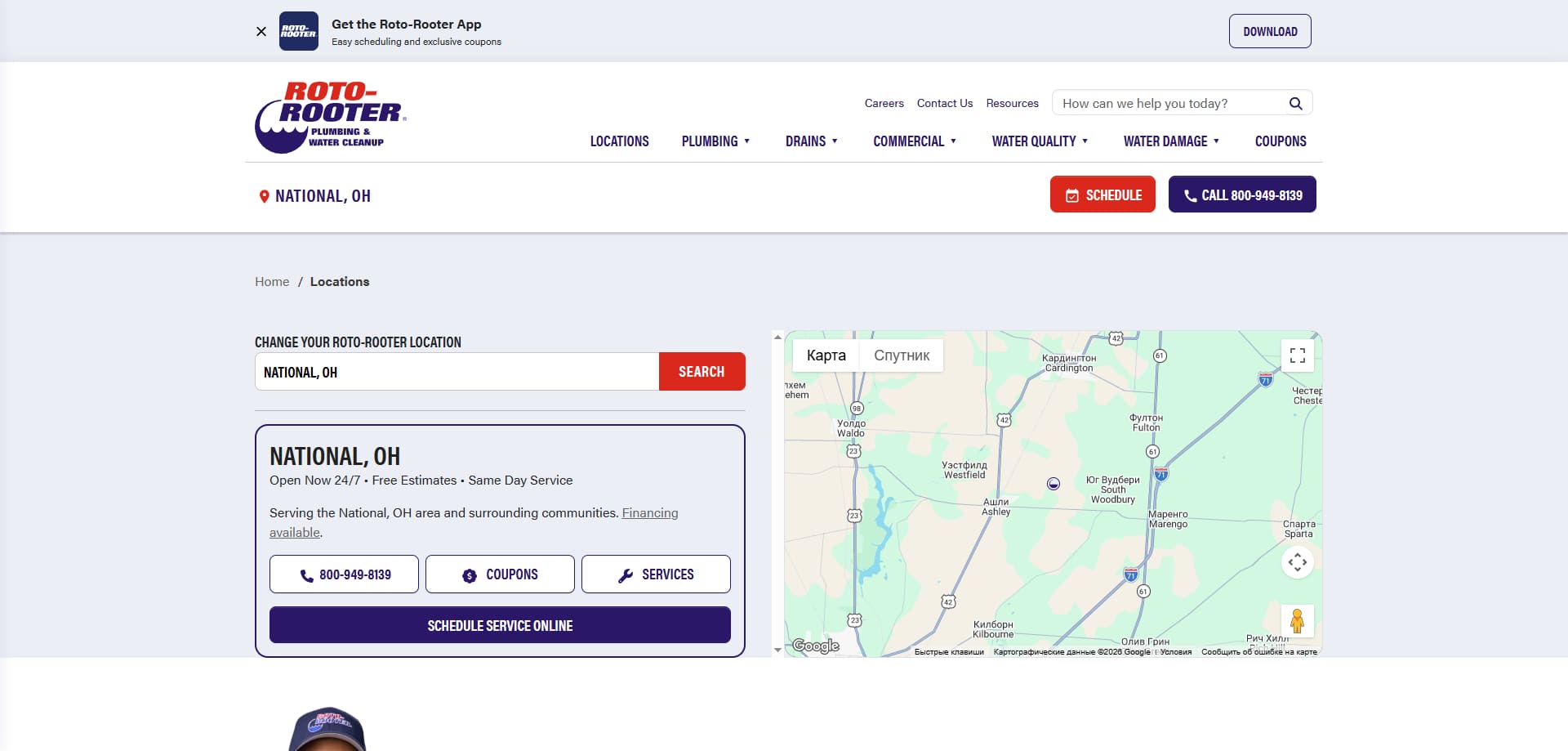
Task: Download the Roto-Rooter app
Action: coord(1270,31)
